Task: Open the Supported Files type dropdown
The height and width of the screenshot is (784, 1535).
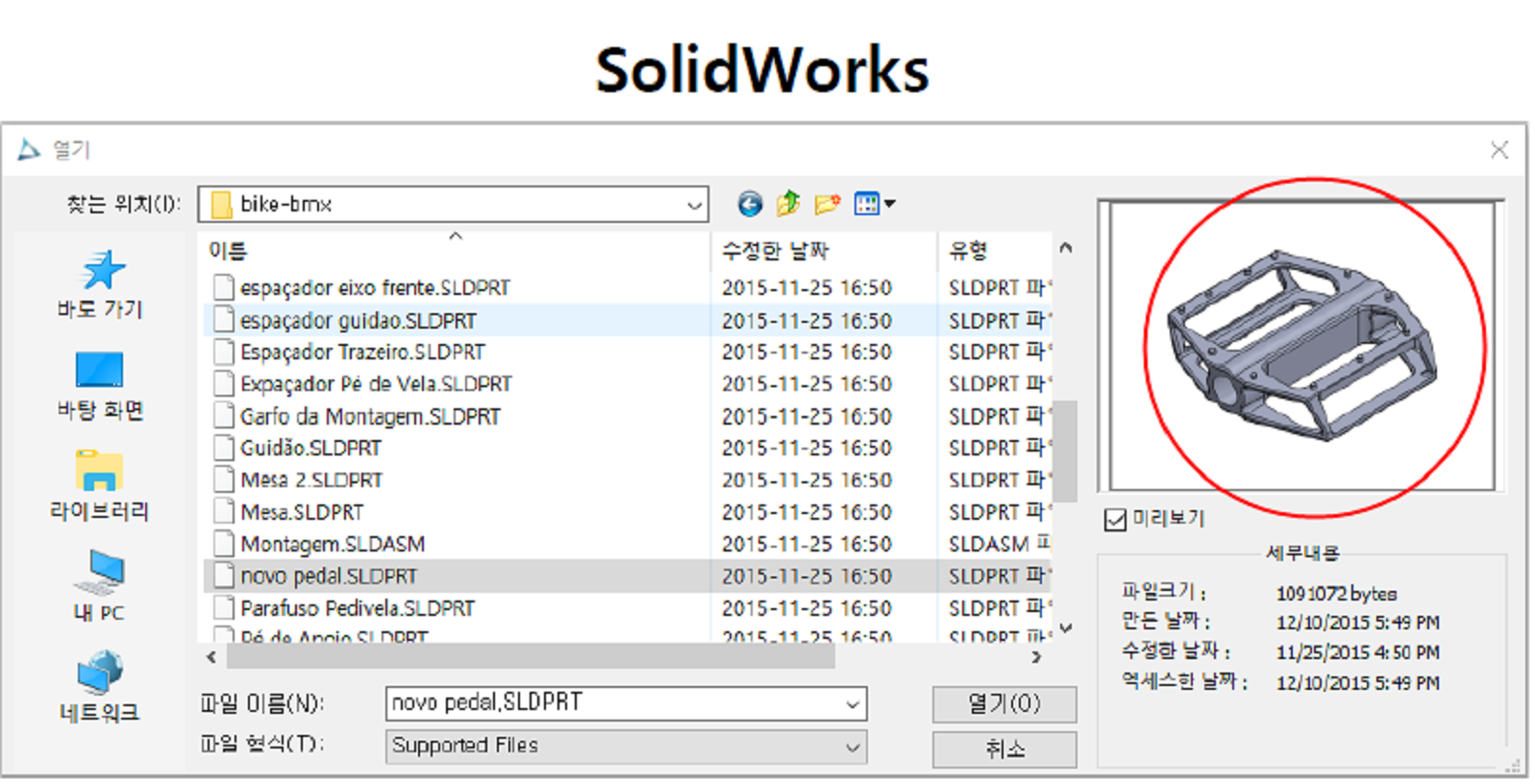Action: tap(852, 747)
